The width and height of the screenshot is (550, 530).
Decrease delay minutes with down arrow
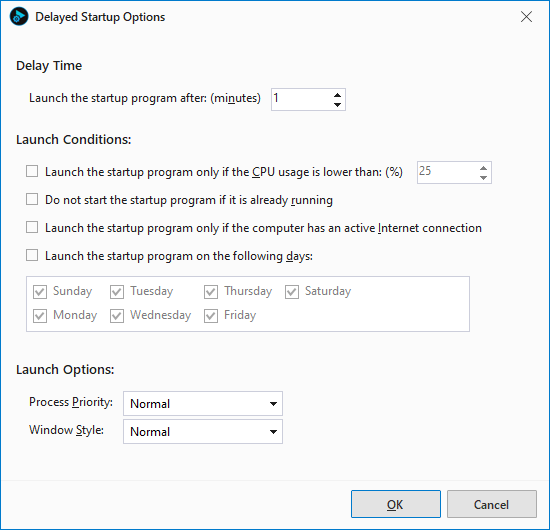(337, 105)
